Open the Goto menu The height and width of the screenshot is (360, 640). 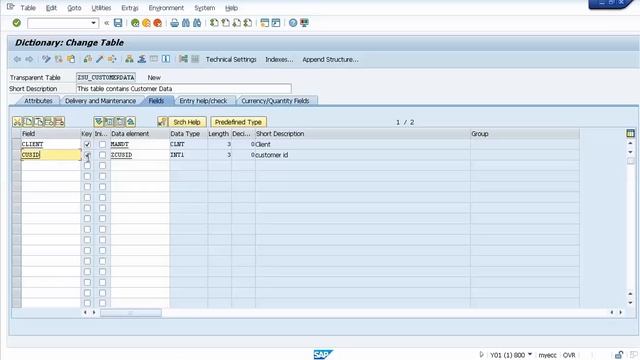click(x=74, y=8)
